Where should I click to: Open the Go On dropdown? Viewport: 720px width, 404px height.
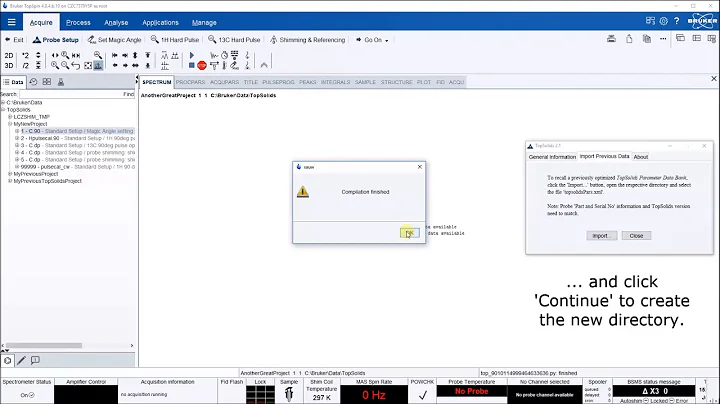pos(372,40)
